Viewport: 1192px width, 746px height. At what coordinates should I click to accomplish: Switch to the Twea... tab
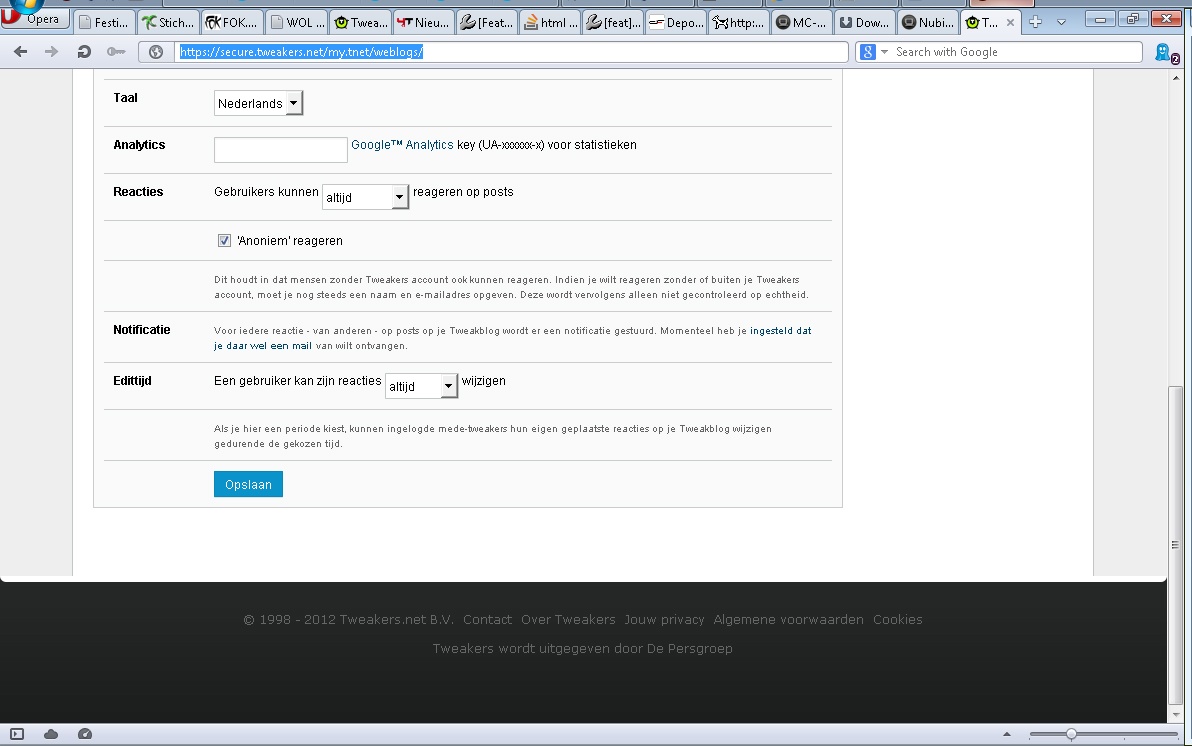pos(360,22)
